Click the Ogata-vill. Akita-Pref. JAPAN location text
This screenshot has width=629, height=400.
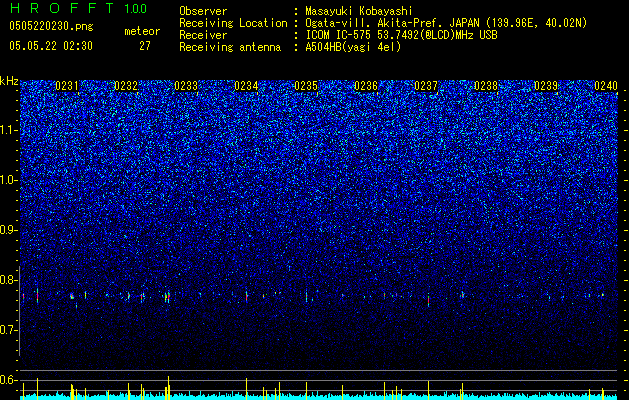[445, 23]
